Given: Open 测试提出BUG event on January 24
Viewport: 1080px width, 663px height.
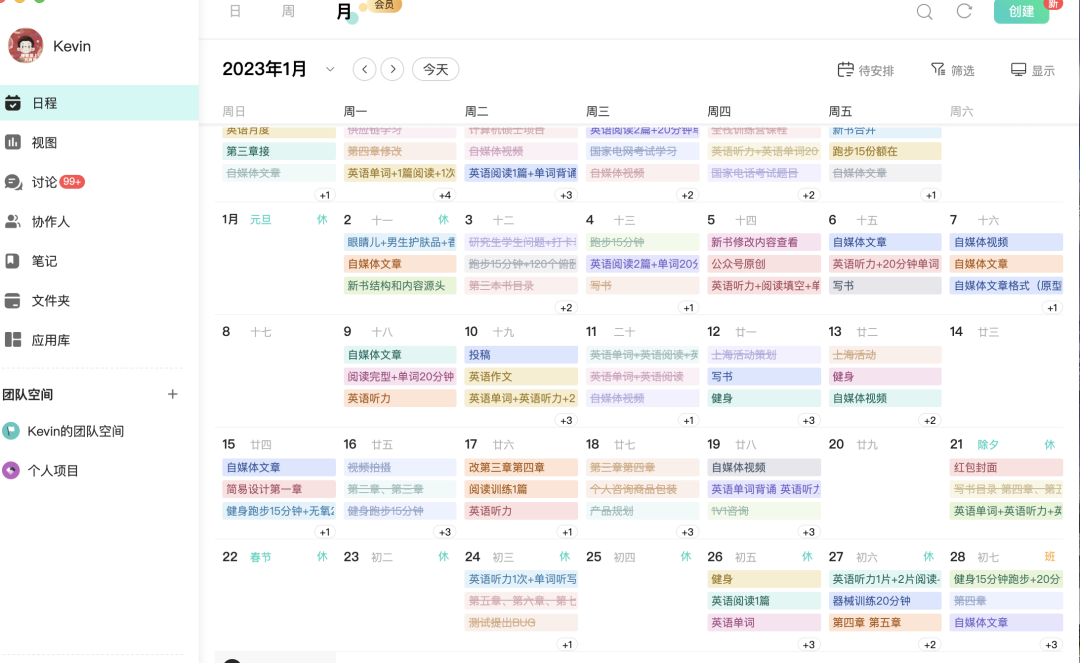Looking at the screenshot, I should tap(521, 622).
